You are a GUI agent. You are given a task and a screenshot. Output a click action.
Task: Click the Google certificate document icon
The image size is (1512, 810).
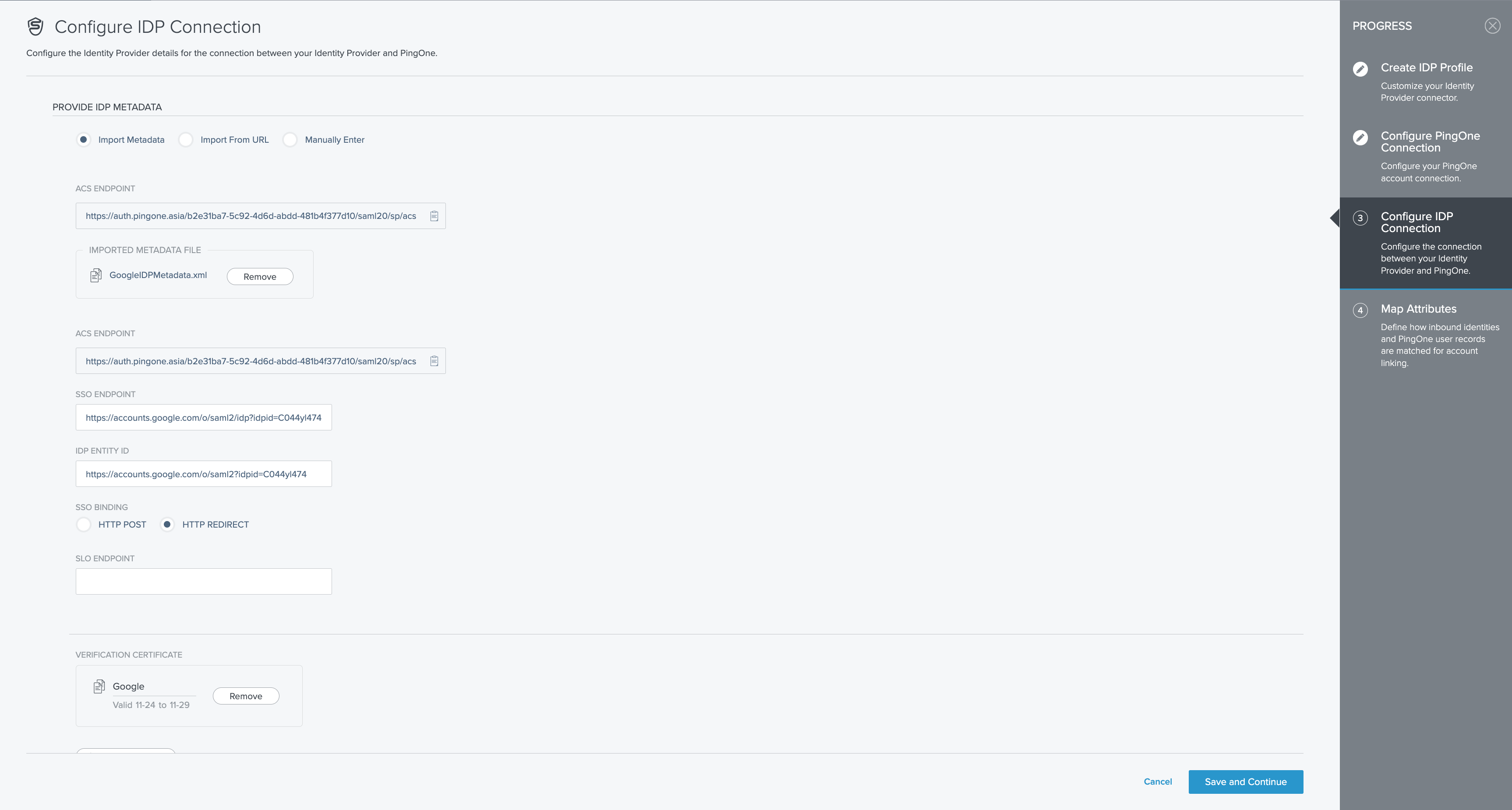(99, 686)
